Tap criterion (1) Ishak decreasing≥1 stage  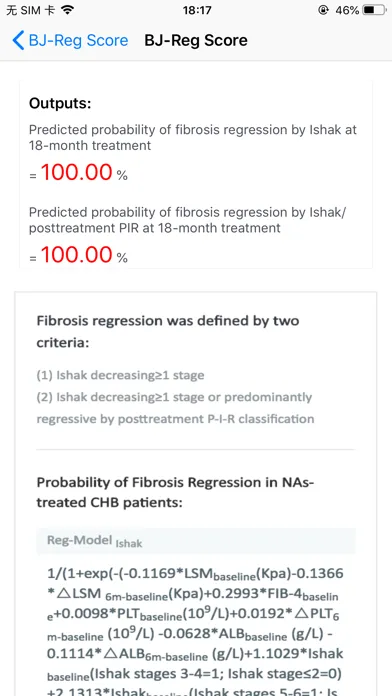(x=120, y=375)
